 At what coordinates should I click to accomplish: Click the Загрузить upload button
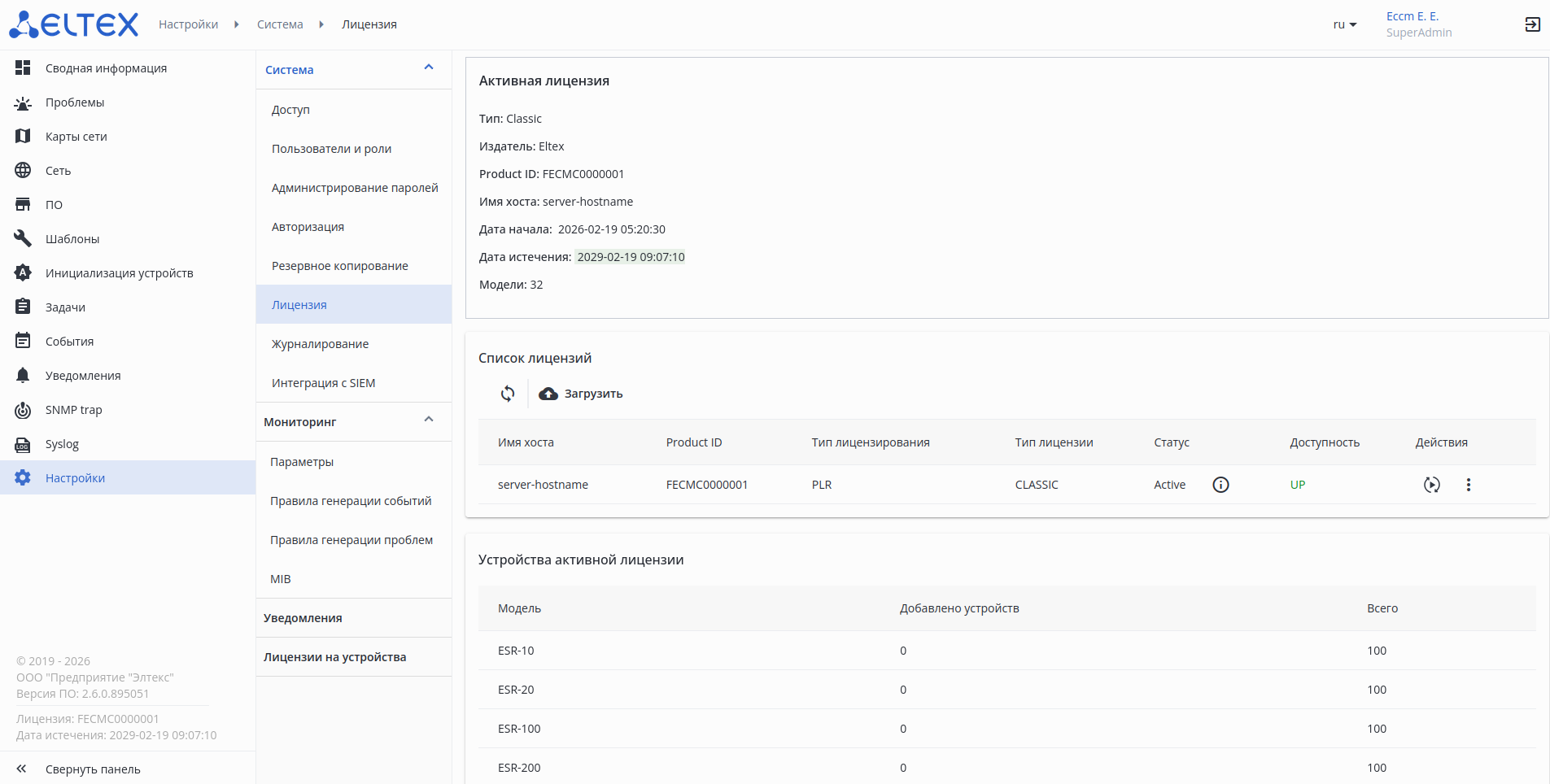tap(581, 394)
